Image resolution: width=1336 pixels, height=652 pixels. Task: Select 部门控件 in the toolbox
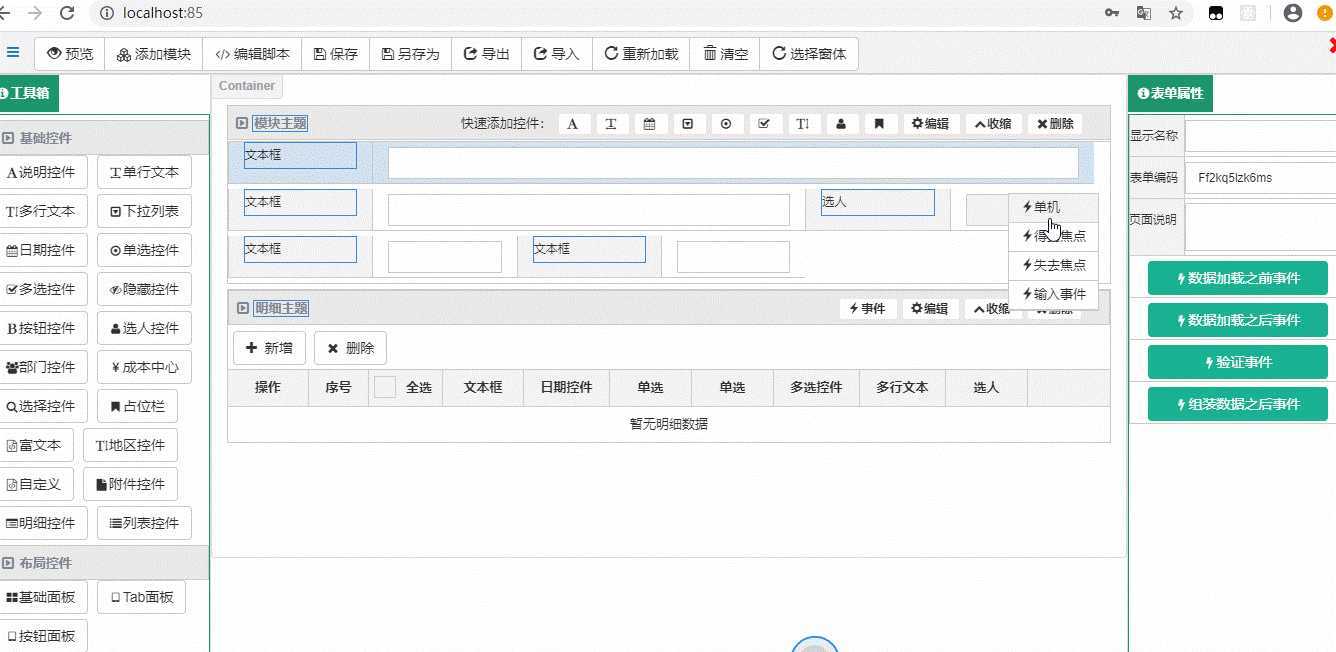tap(42, 367)
